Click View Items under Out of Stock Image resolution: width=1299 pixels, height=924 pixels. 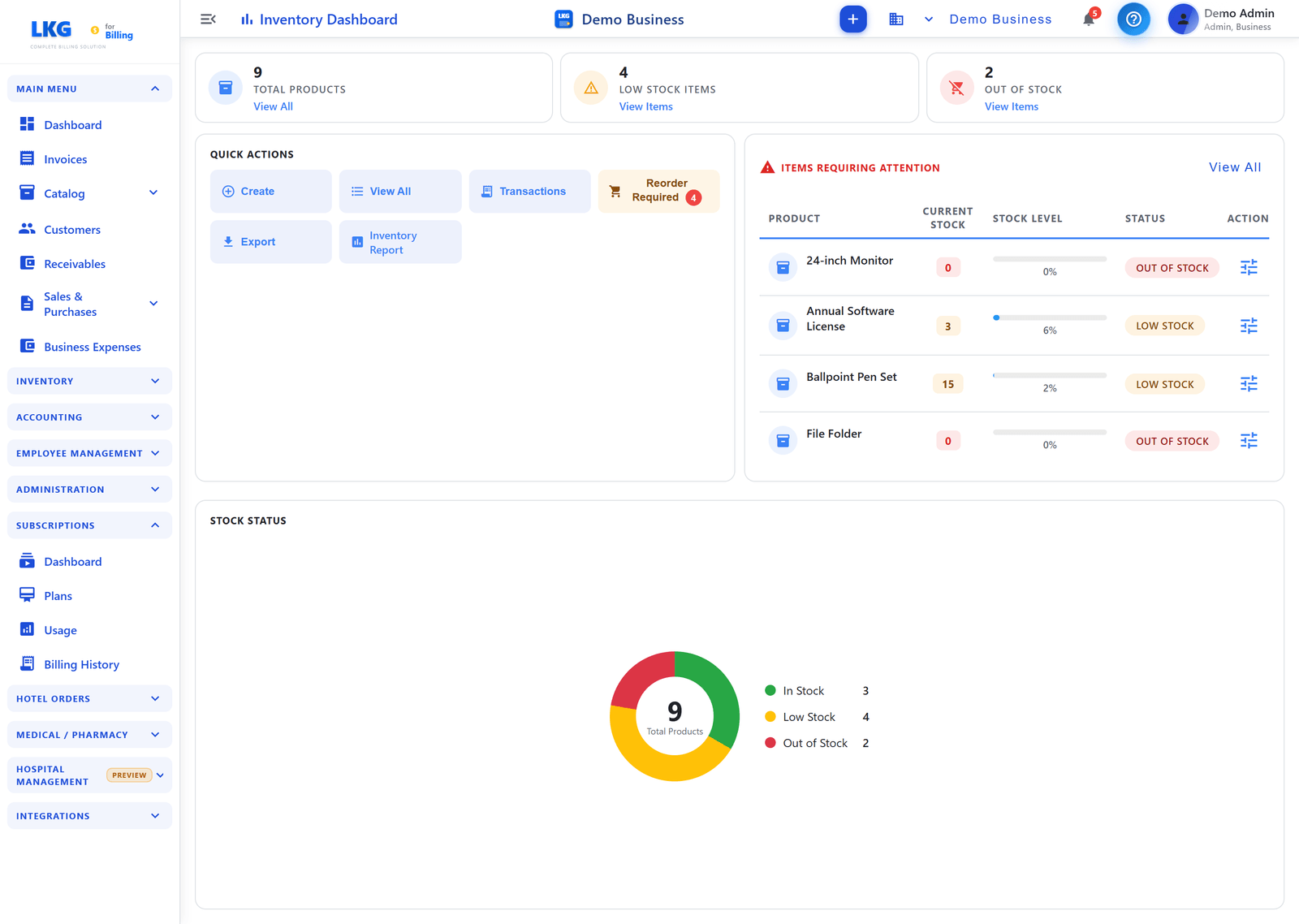tap(1012, 106)
